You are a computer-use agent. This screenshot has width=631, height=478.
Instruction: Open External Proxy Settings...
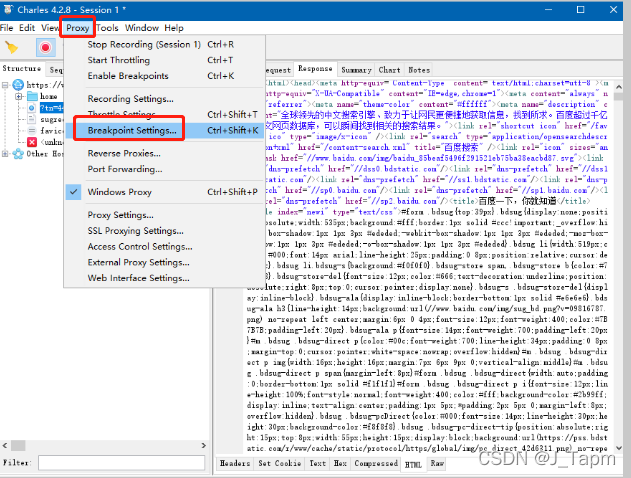coord(164,262)
